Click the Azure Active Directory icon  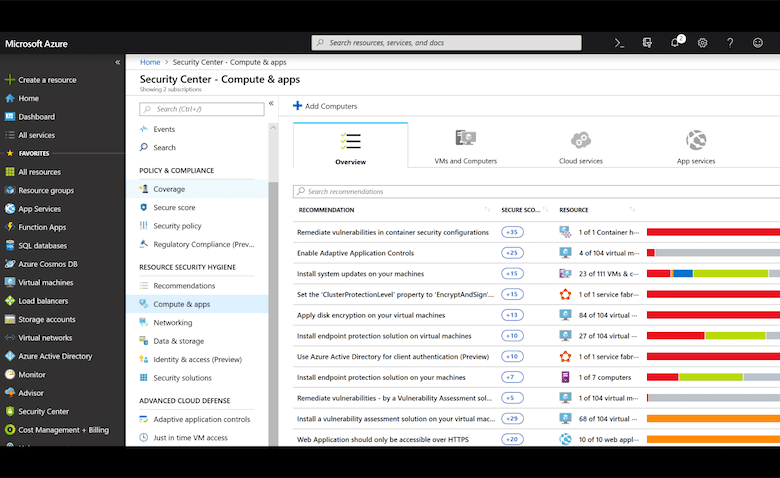click(9, 356)
